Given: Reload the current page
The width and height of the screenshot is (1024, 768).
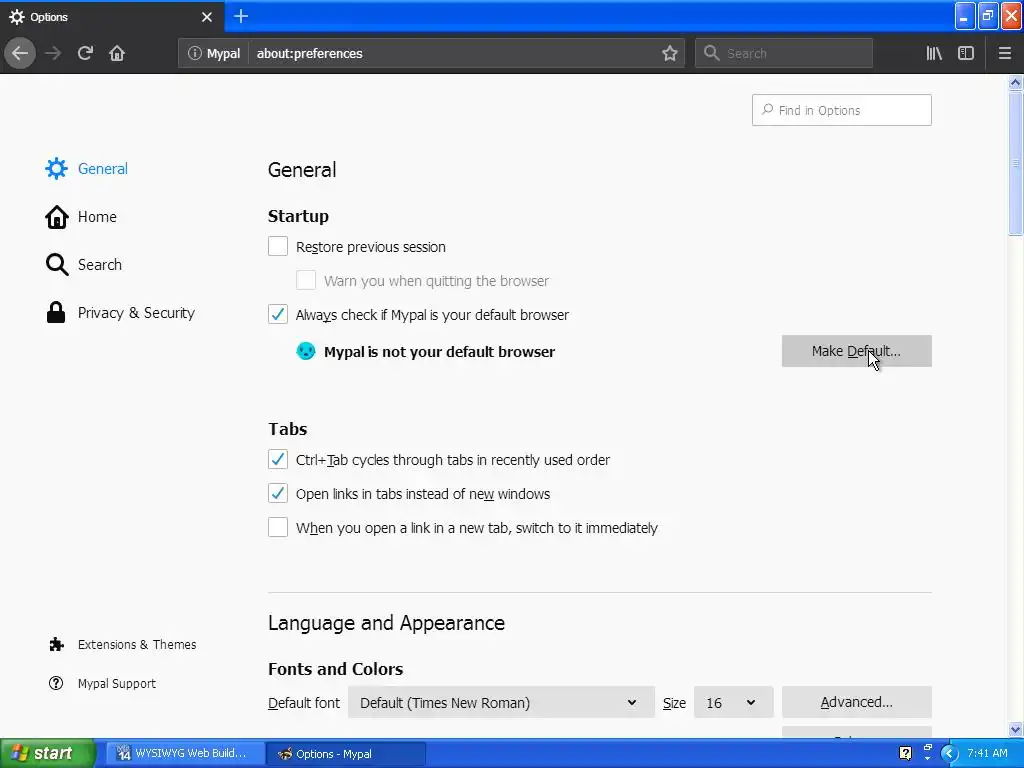Looking at the screenshot, I should [x=85, y=53].
